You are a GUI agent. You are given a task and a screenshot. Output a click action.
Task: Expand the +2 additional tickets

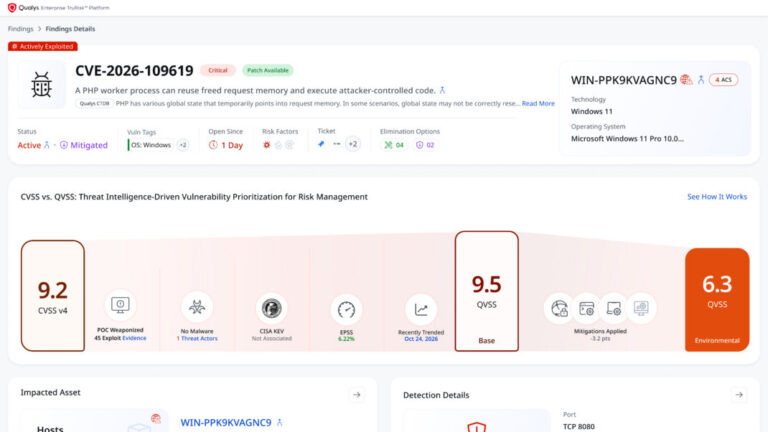point(353,144)
